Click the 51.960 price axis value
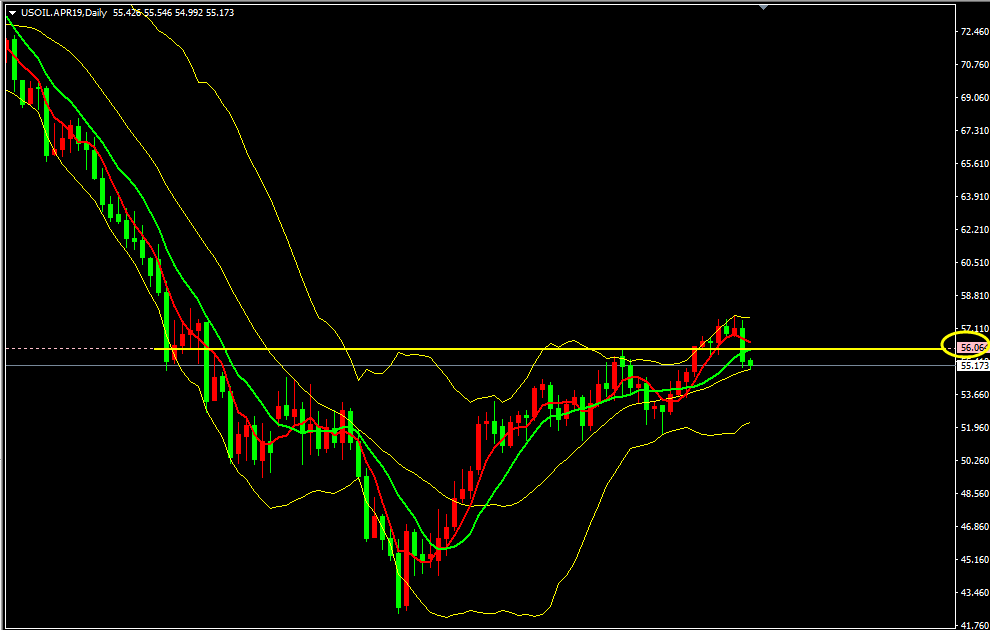This screenshot has width=990, height=630. point(974,427)
